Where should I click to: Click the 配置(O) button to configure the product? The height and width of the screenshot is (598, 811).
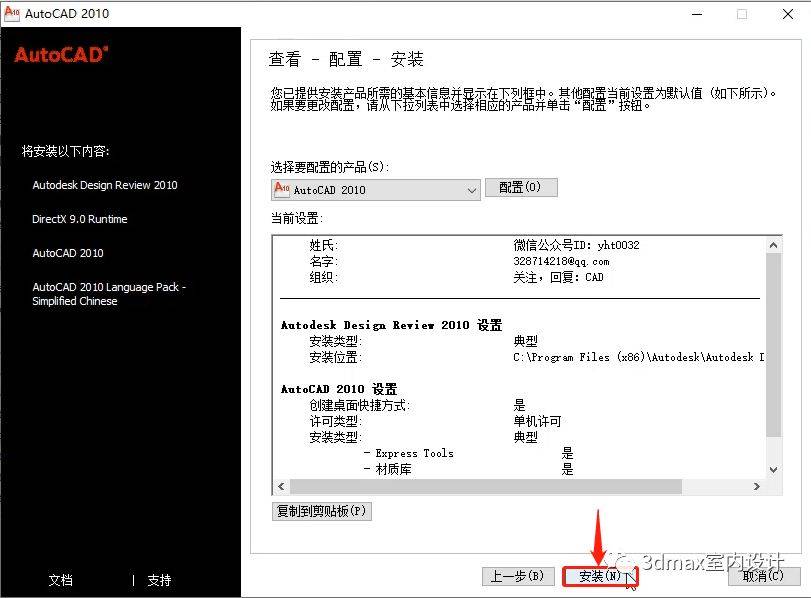tap(521, 188)
